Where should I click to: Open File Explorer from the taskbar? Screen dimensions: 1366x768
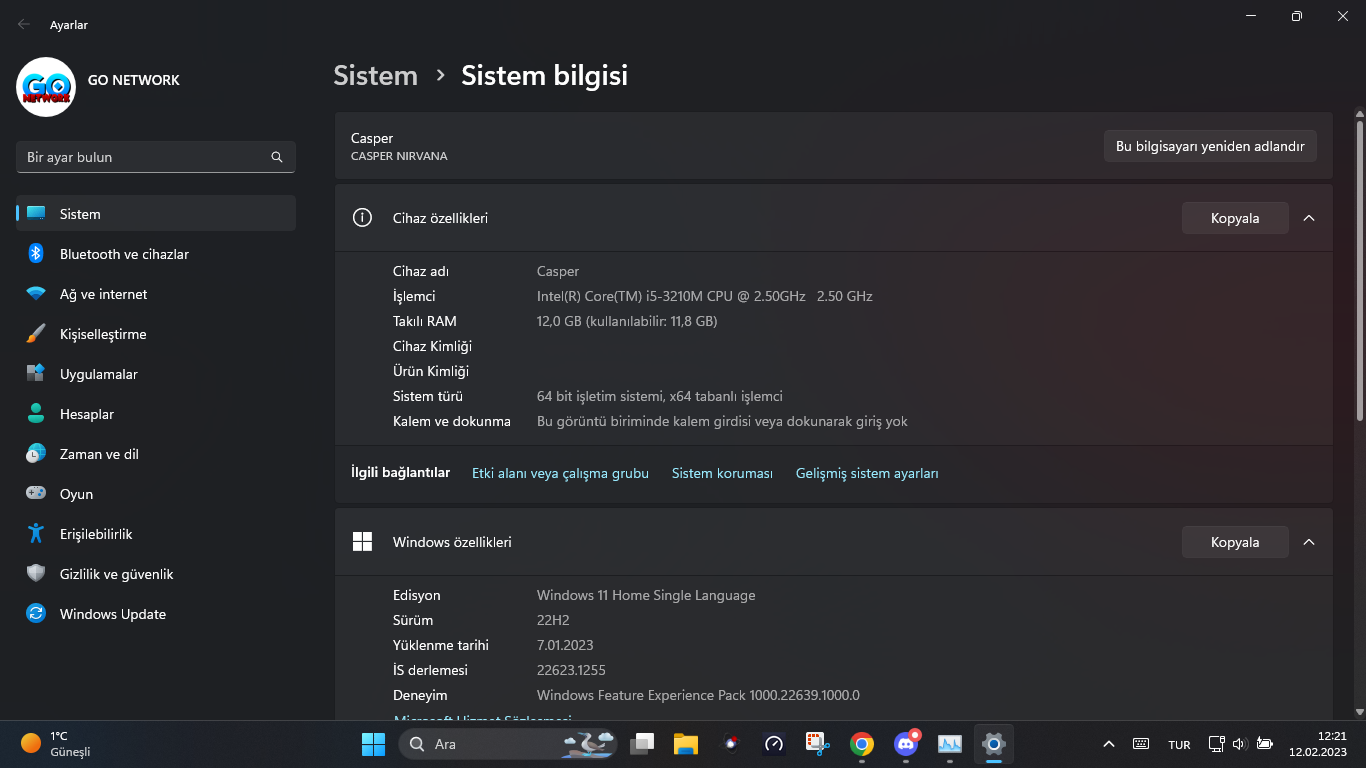click(x=685, y=744)
